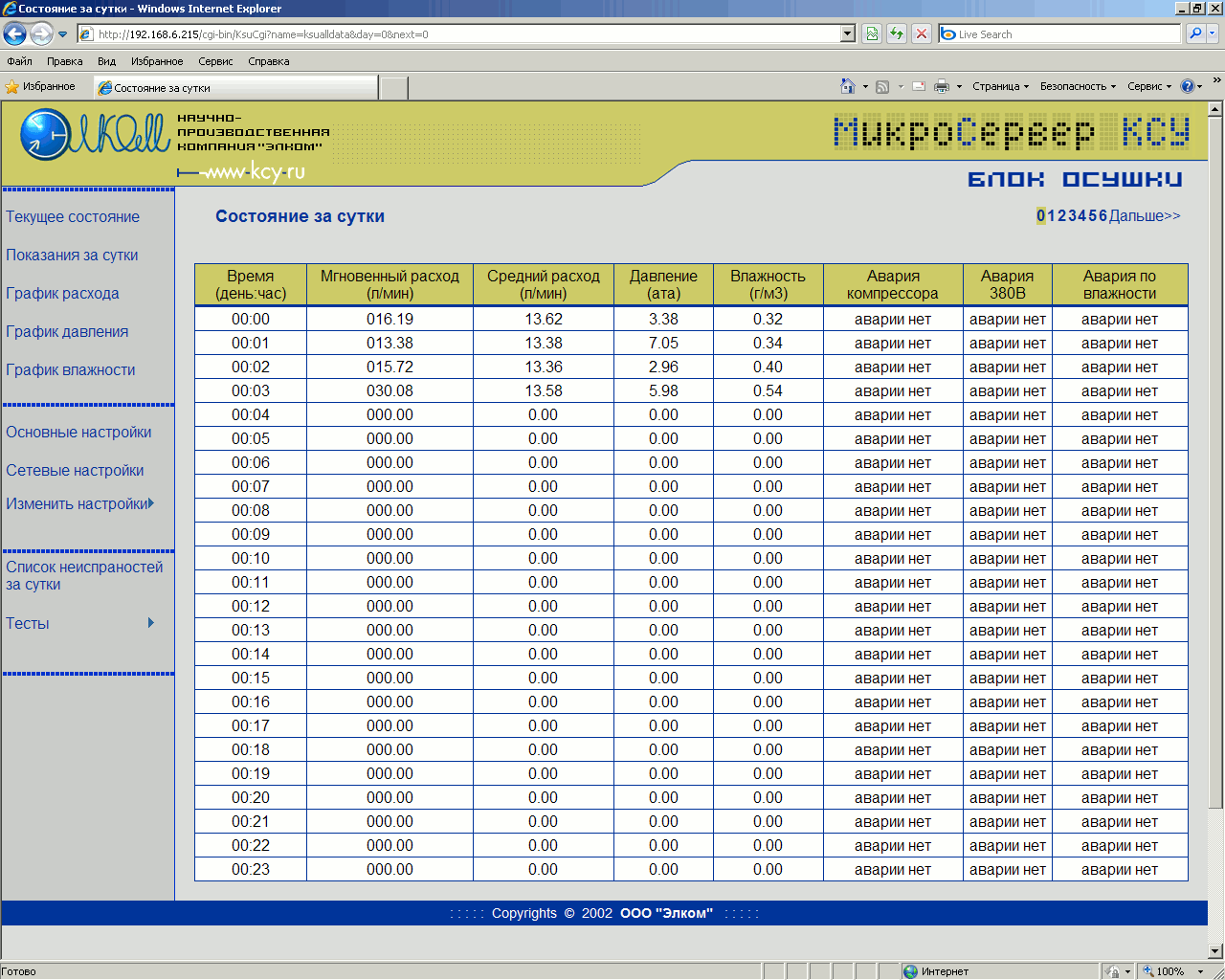1225x980 pixels.
Task: Show more command bar items via chevron
Action: (1216, 81)
